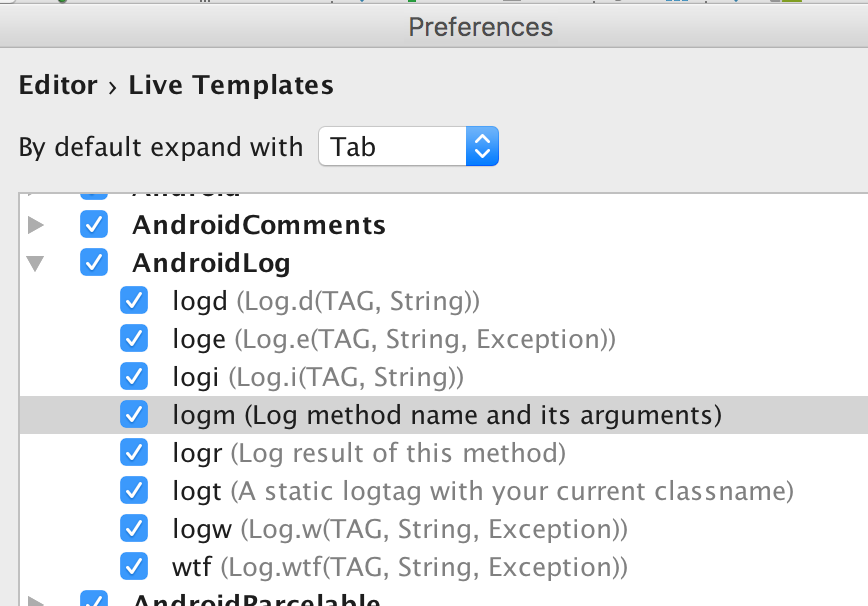
Task: Expand the AndroidComments template group
Action: point(35,224)
